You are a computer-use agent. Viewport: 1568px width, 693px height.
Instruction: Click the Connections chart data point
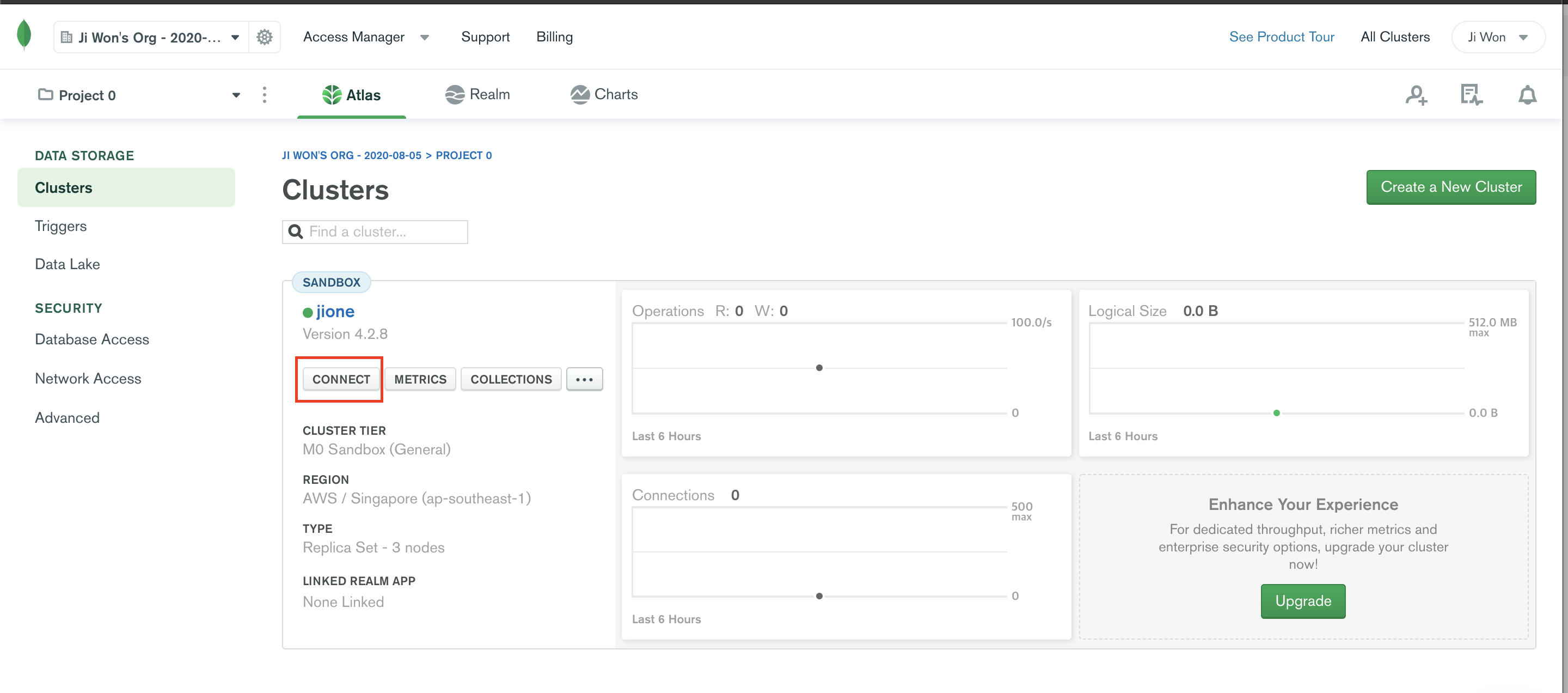tap(819, 596)
